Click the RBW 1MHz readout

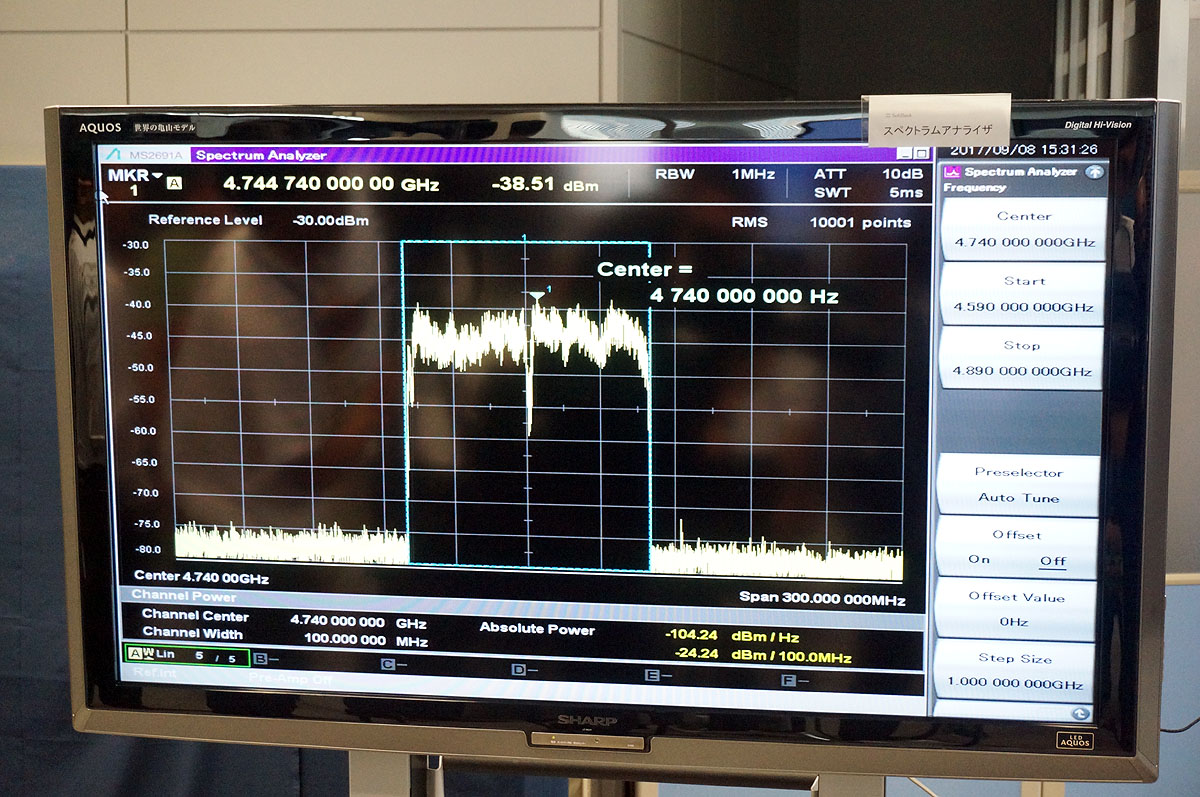click(x=716, y=174)
